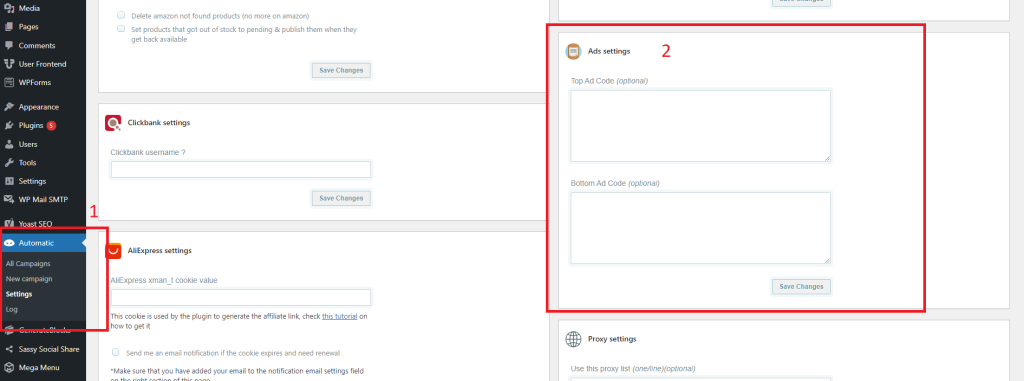Click the User Frontend icon
The width and height of the screenshot is (1024, 381).
tap(9, 64)
